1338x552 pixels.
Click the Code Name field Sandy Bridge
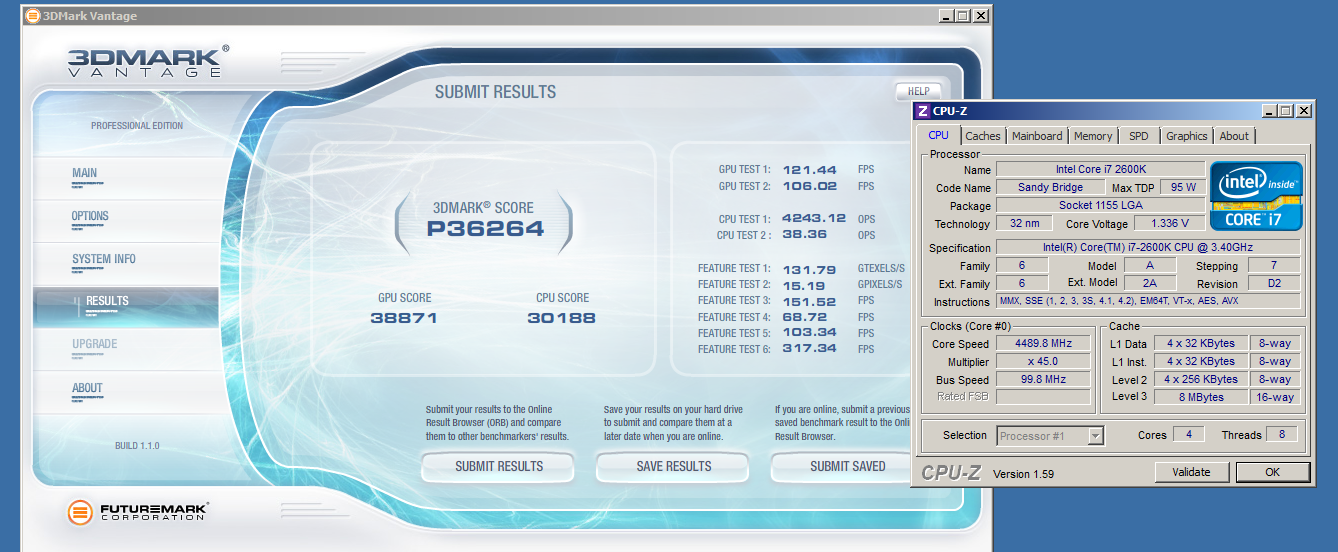(1050, 188)
